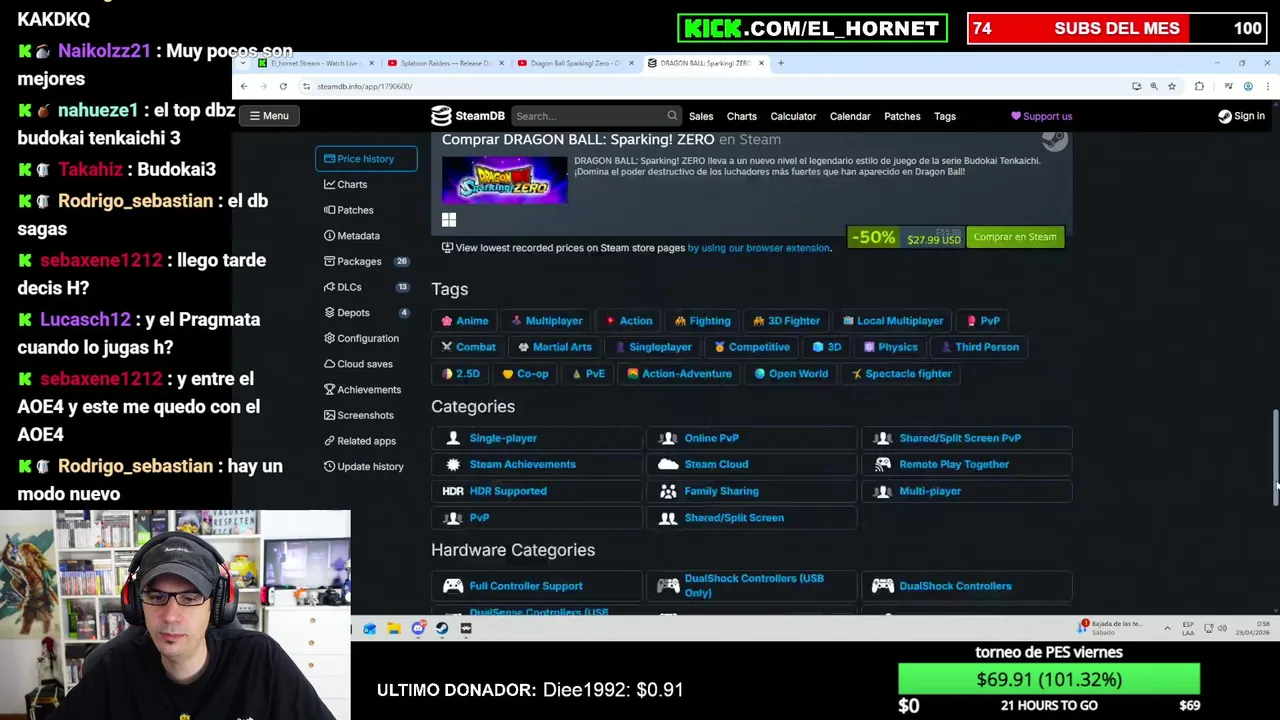The width and height of the screenshot is (1280, 720).
Task: Click the -50% discount badge
Action: [x=873, y=238]
